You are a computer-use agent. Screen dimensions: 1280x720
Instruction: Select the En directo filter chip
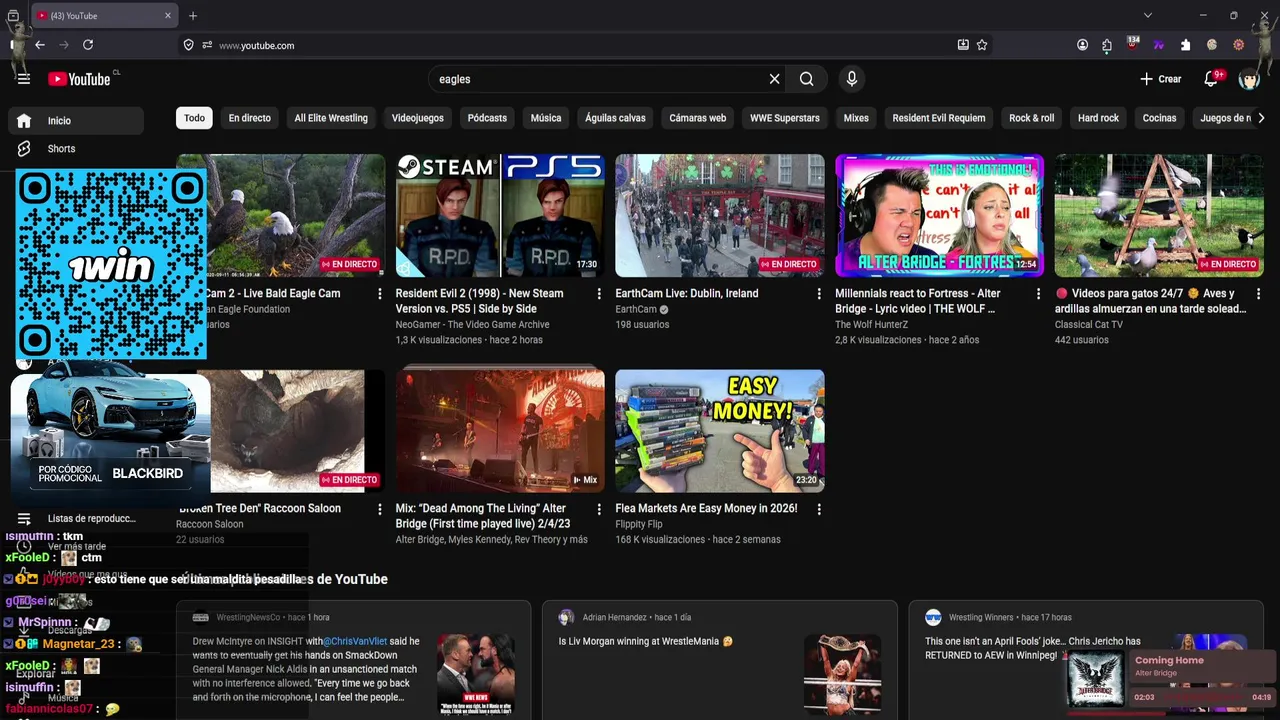(x=250, y=118)
